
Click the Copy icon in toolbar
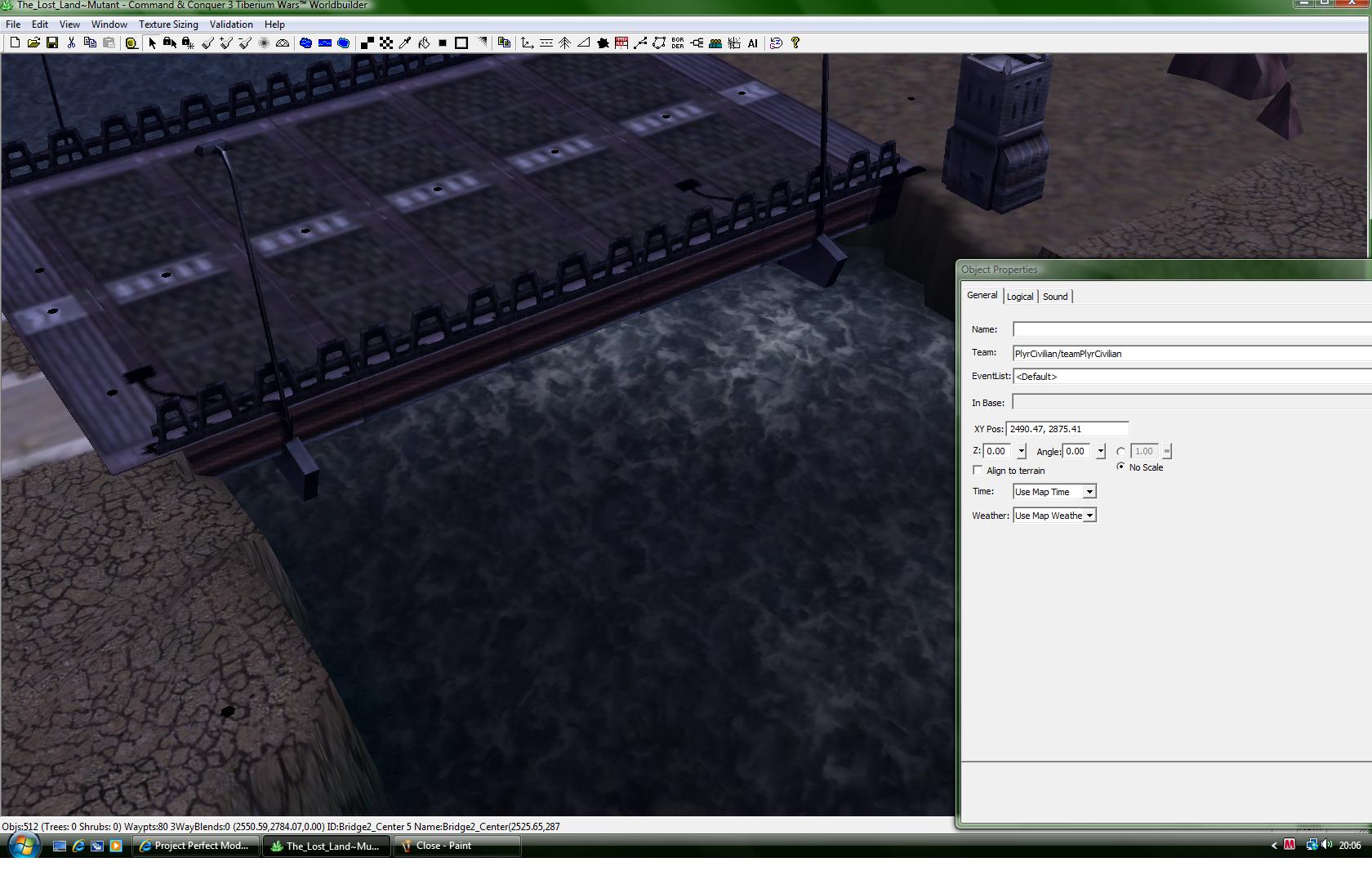tap(90, 42)
